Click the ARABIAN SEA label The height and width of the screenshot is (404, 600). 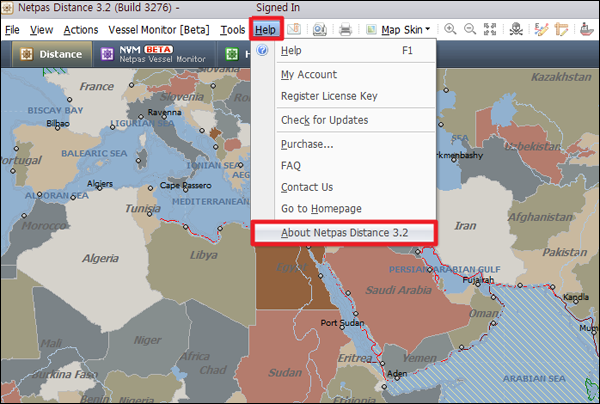coord(534,378)
